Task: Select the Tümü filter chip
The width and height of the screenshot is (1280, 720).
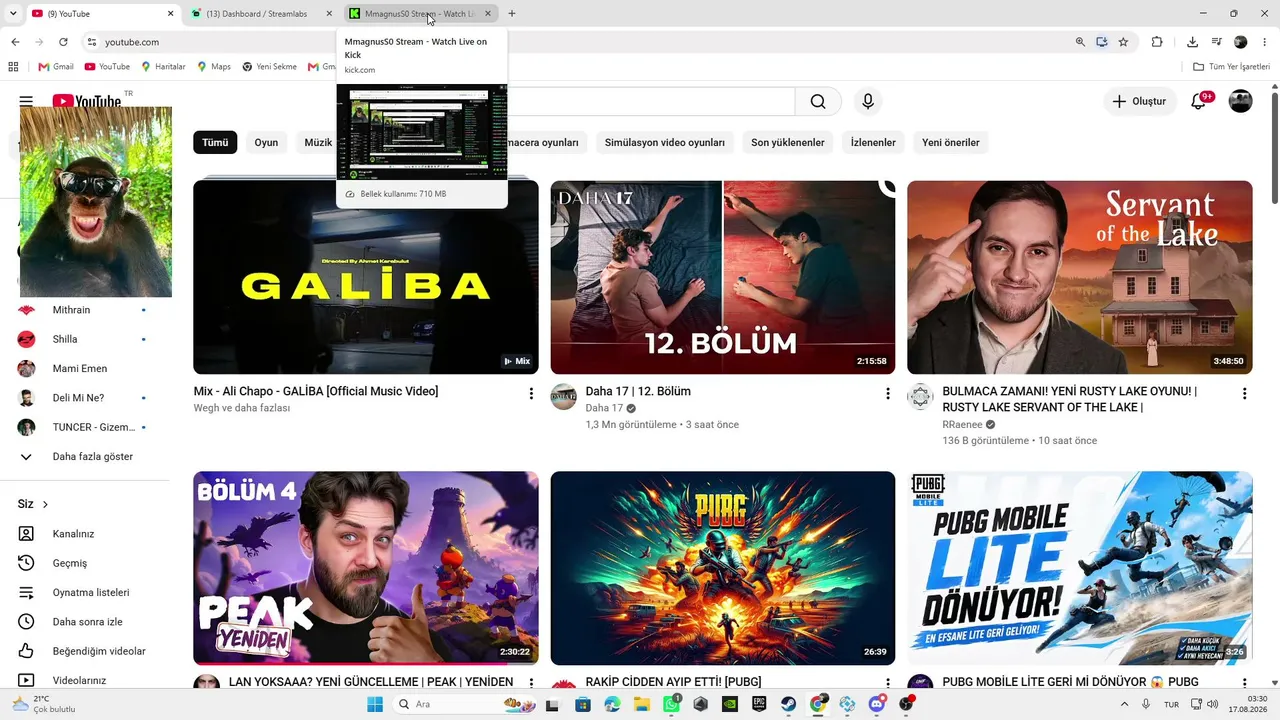Action: point(215,143)
